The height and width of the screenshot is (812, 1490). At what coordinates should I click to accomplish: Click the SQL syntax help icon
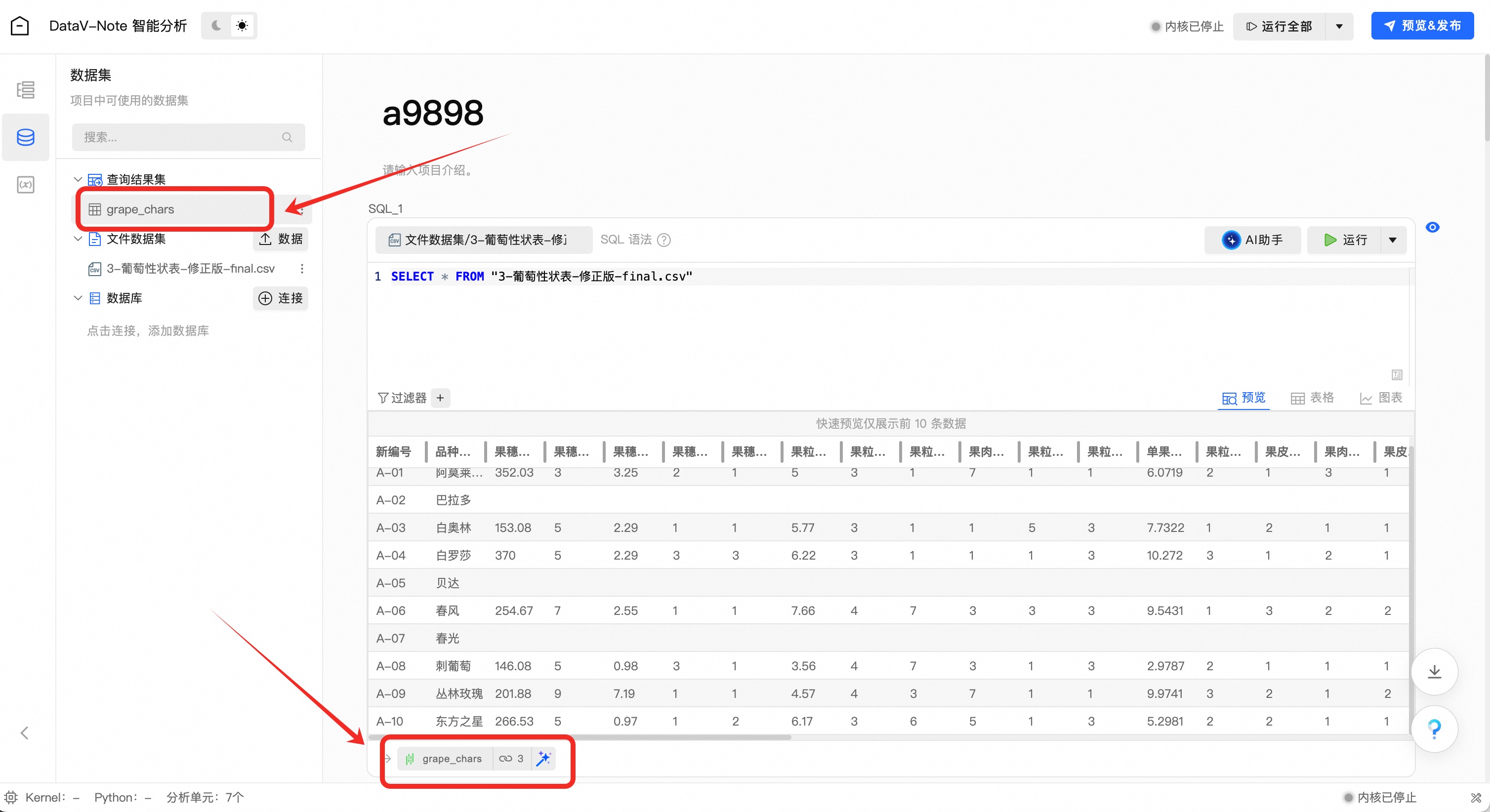point(664,240)
